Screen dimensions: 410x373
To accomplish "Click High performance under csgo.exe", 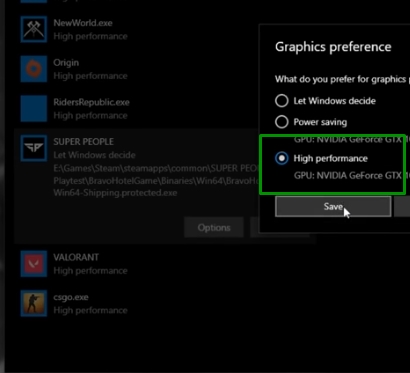I will (x=90, y=310).
